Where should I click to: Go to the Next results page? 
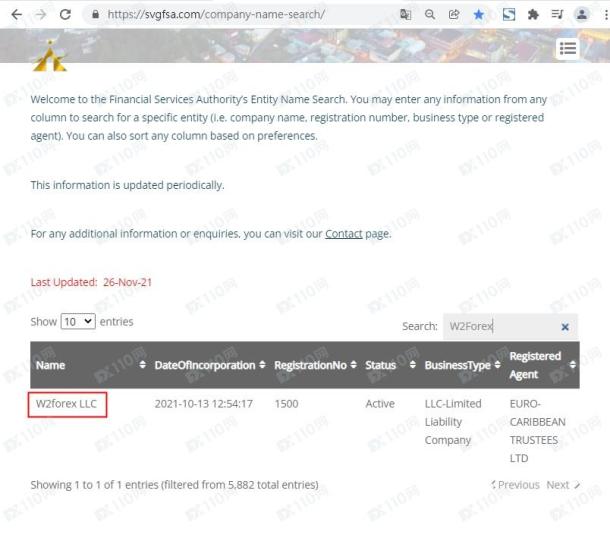pyautogui.click(x=563, y=485)
